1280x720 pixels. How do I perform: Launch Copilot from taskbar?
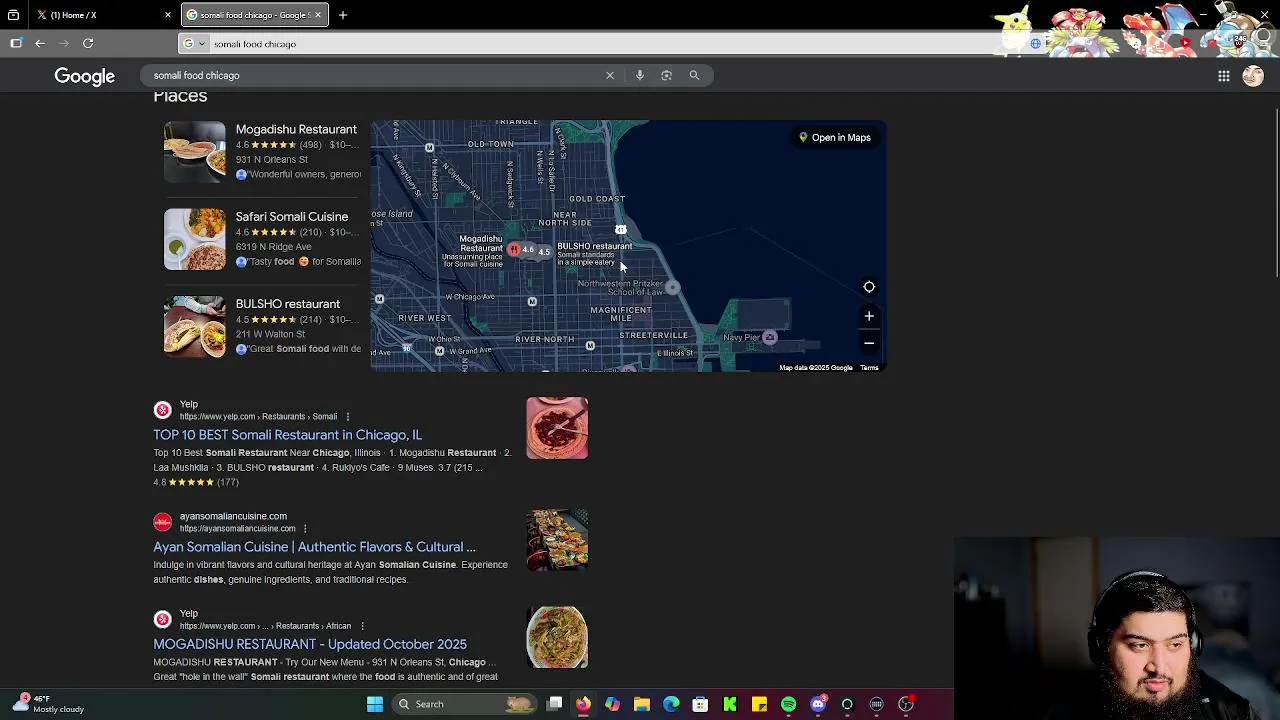pos(612,704)
